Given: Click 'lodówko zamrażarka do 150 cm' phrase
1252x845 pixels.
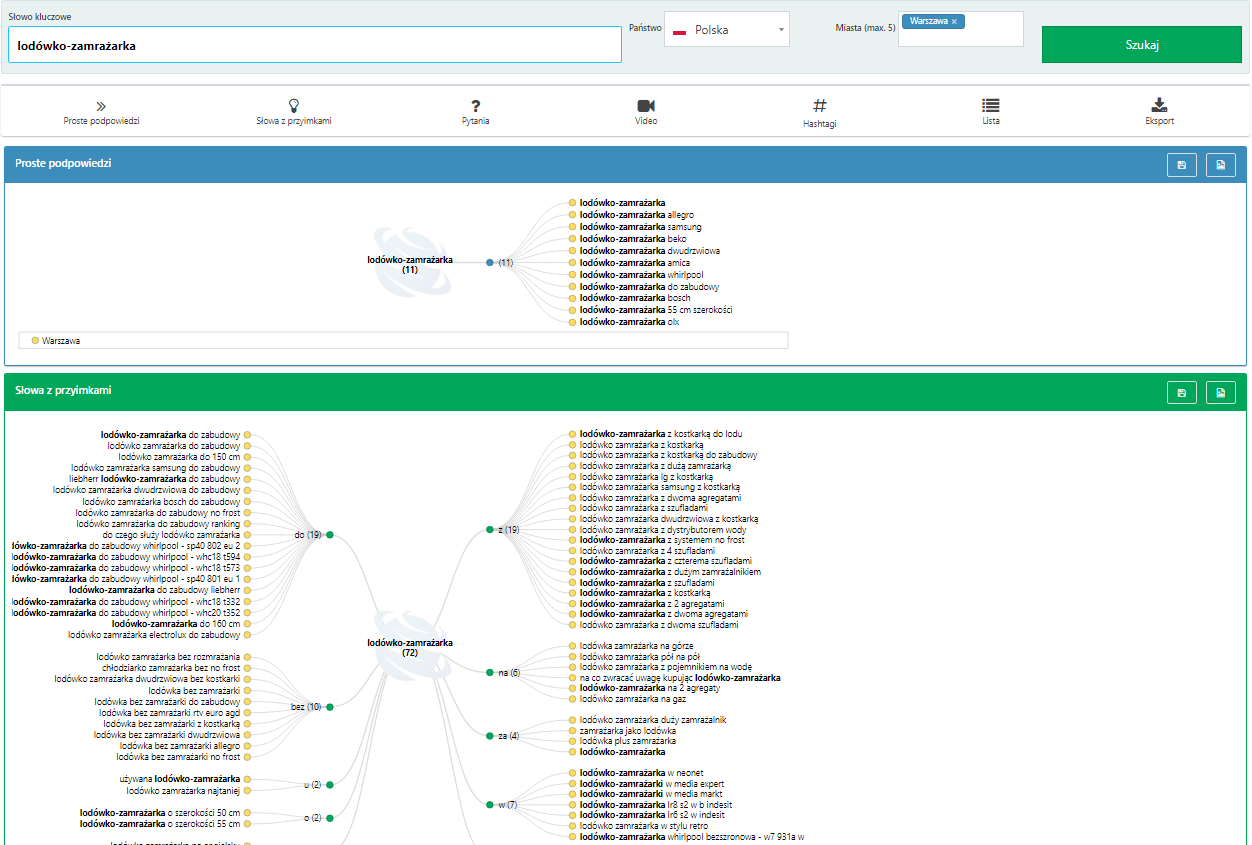Looking at the screenshot, I should [179, 457].
